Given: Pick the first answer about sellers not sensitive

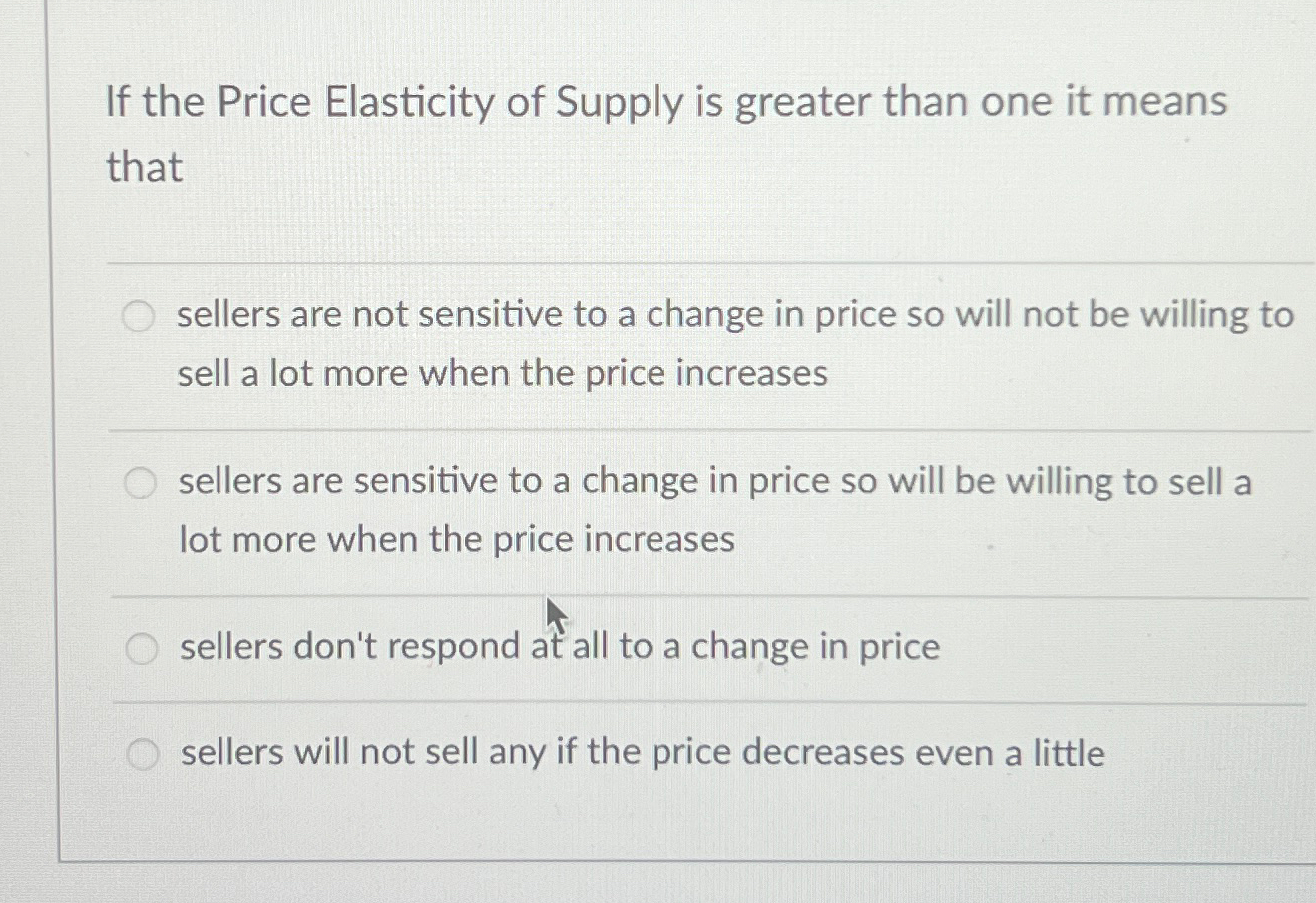Looking at the screenshot, I should pyautogui.click(x=141, y=316).
